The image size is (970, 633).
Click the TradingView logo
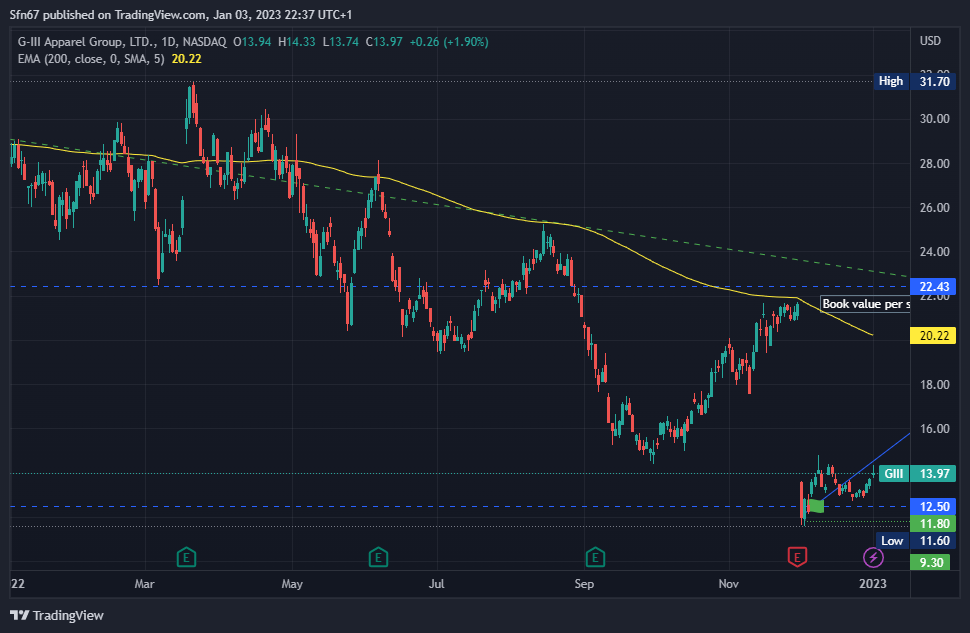57,615
